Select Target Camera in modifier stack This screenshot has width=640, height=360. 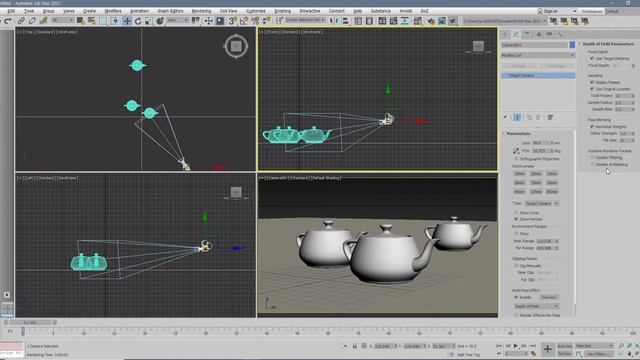tap(538, 76)
